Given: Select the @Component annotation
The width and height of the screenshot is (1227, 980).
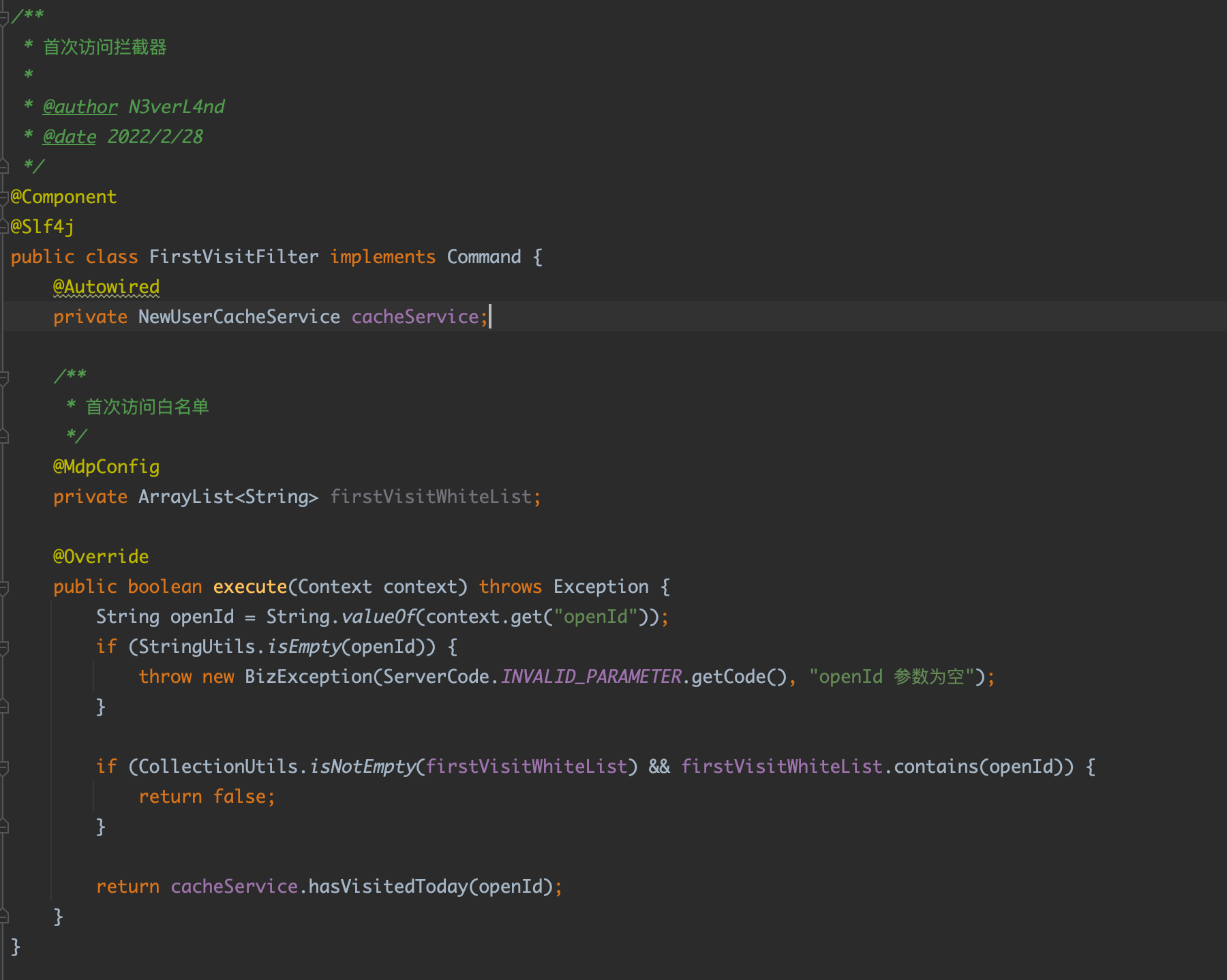Looking at the screenshot, I should point(63,197).
